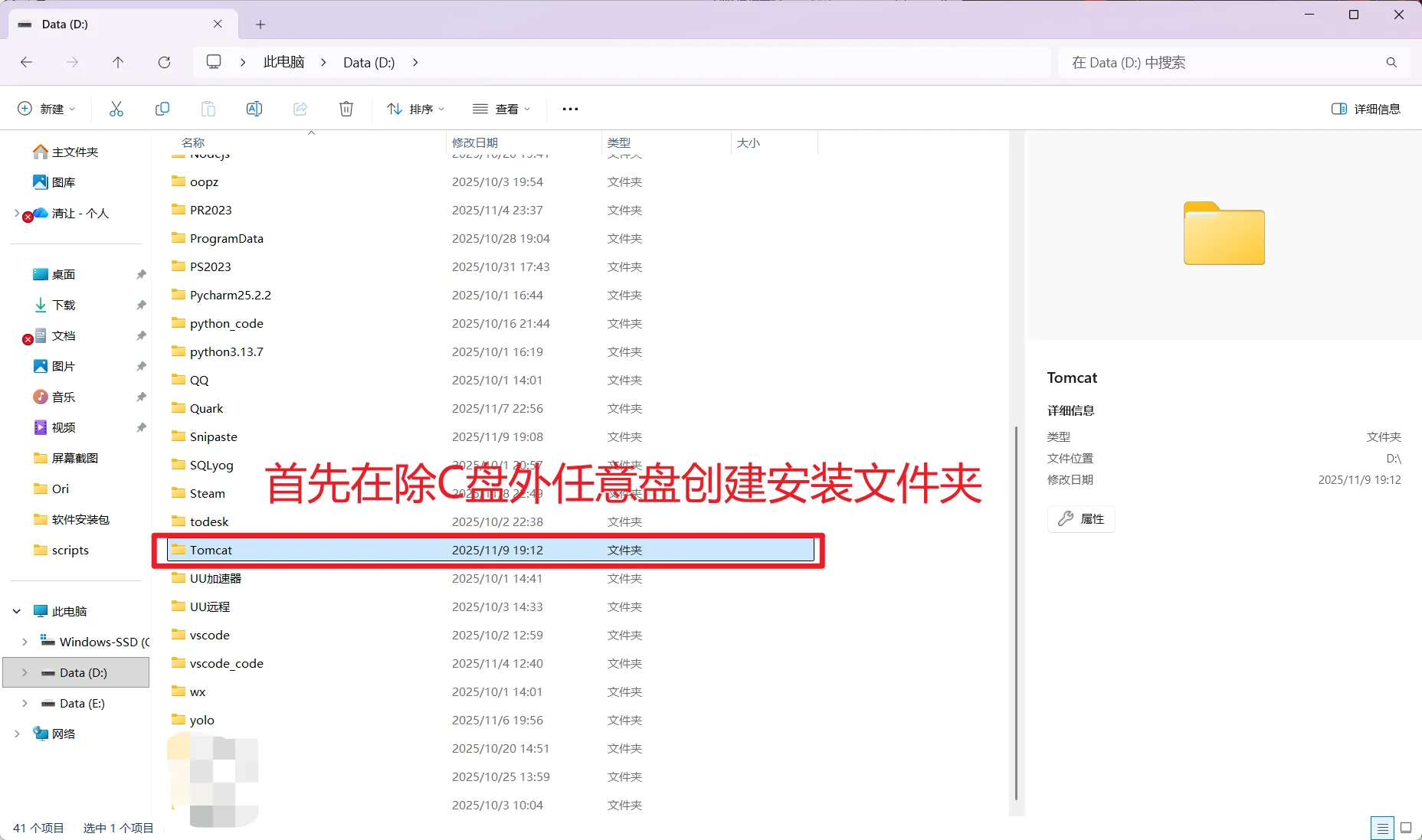The image size is (1422, 840).
Task: Go up one folder level
Action: point(118,62)
